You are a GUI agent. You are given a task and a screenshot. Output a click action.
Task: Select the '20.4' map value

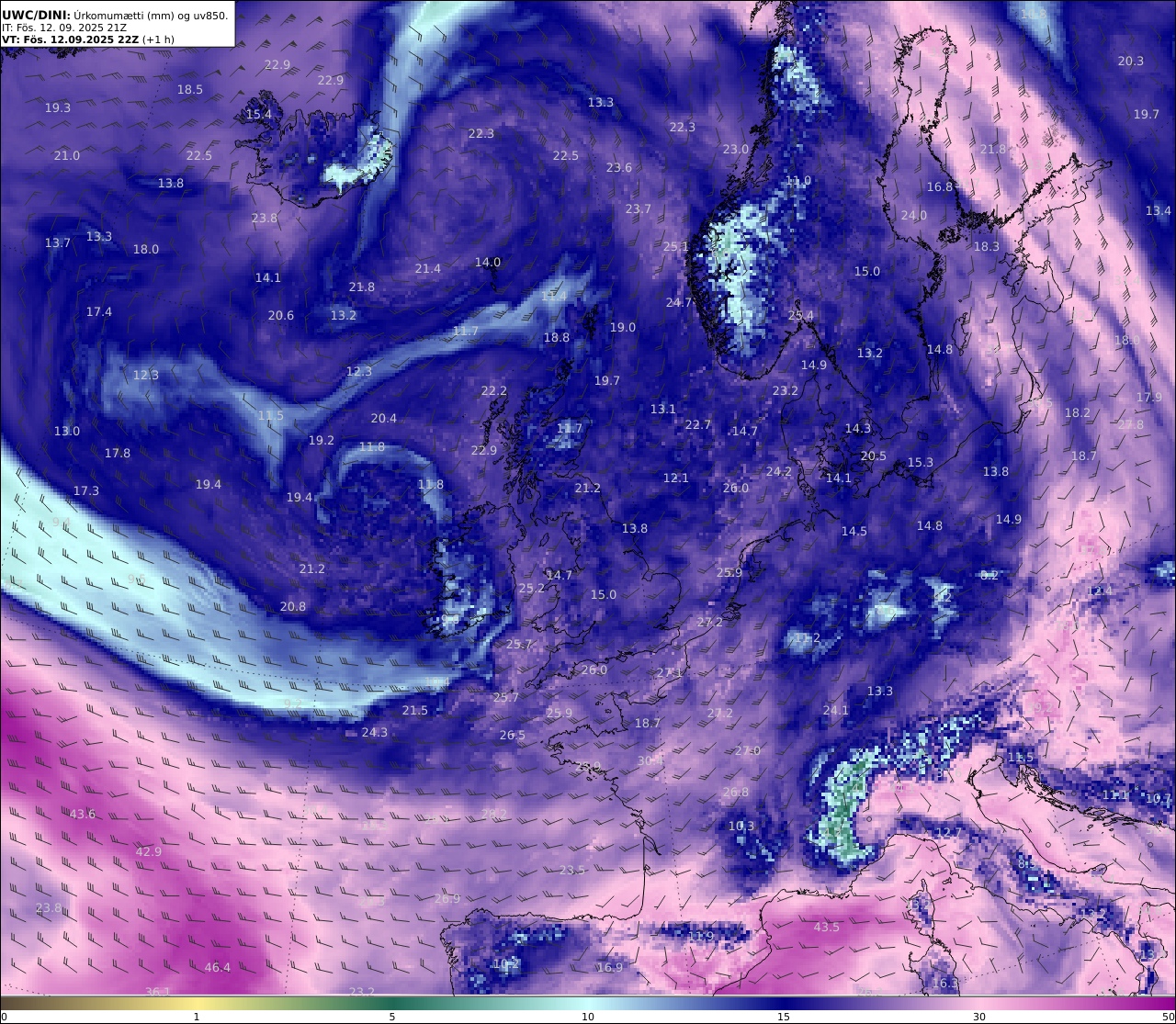(x=384, y=419)
